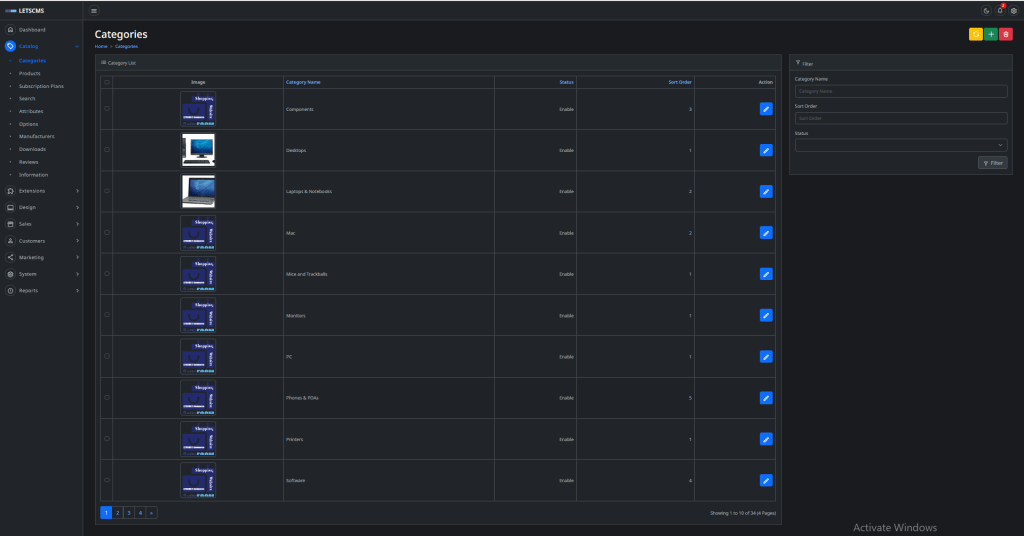Go to pagination page 2
The width and height of the screenshot is (1024, 536).
tap(118, 513)
